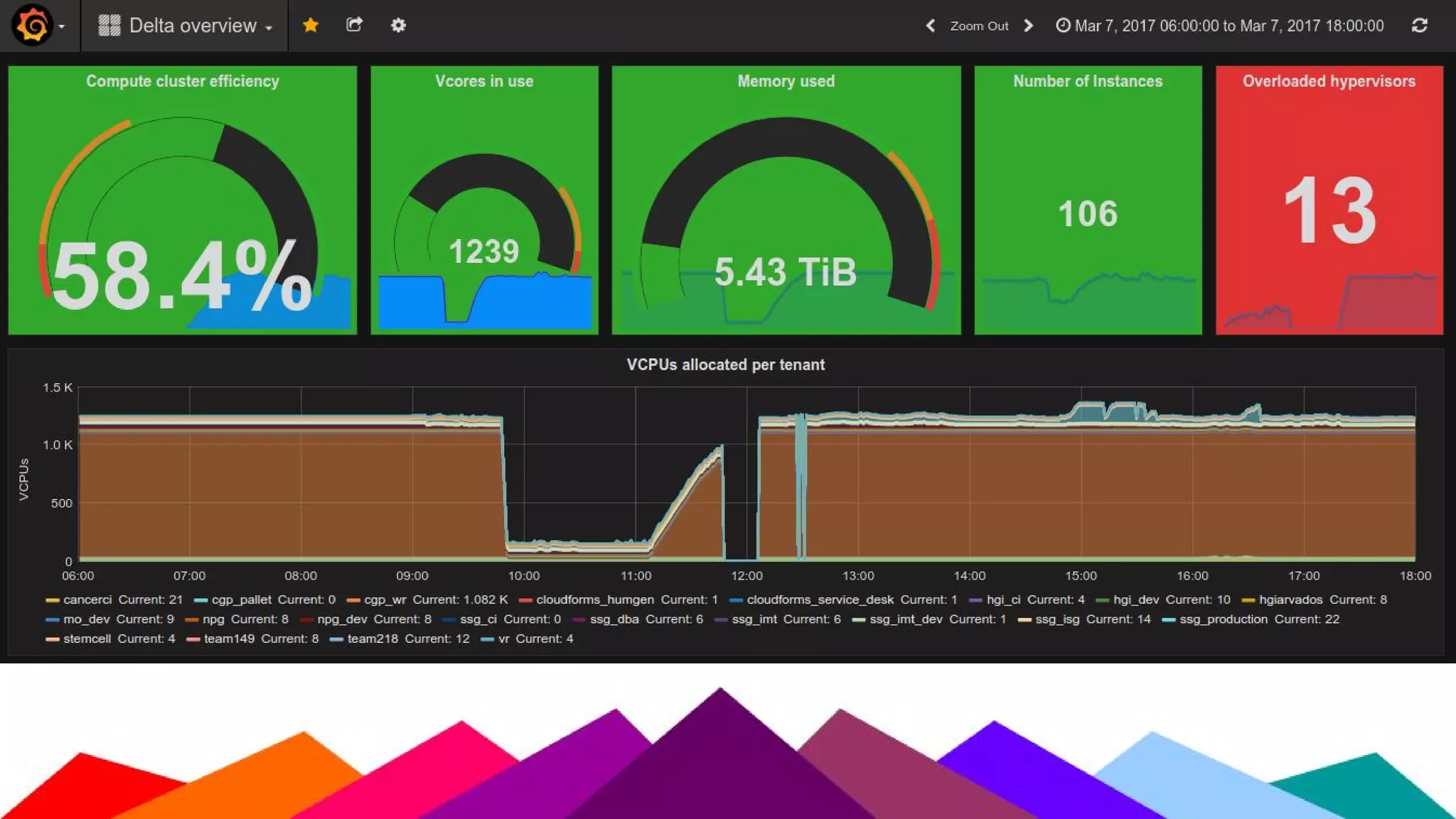Toggle cgp_wr series in legend

click(x=384, y=599)
